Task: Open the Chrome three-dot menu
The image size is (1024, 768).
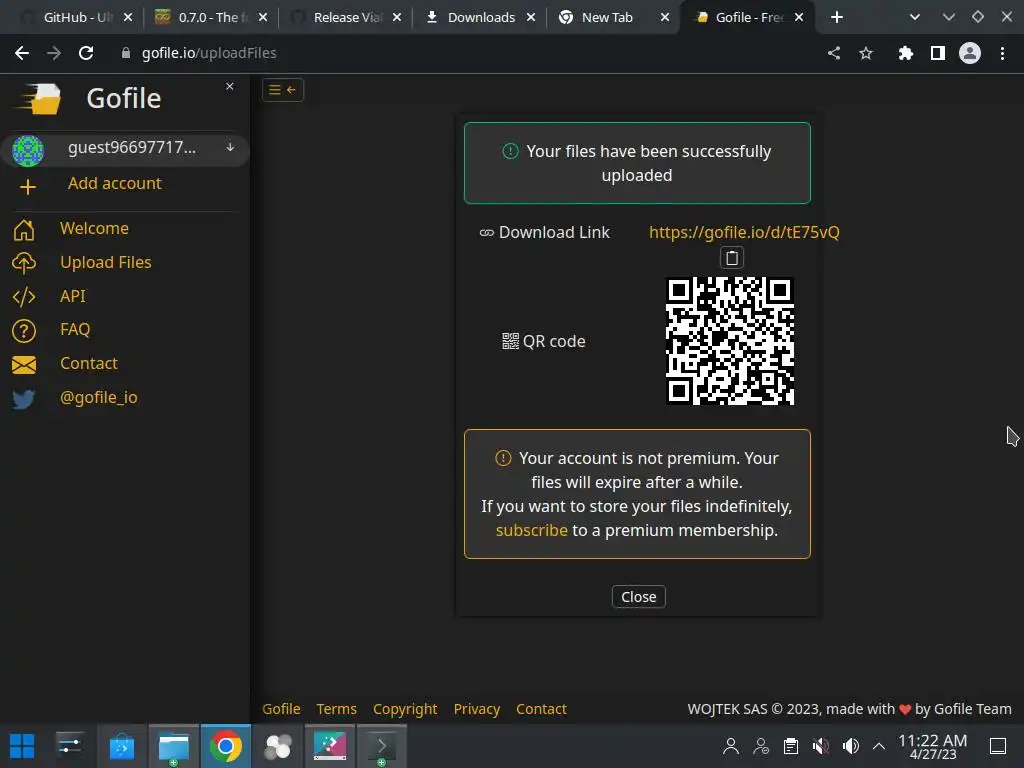Action: point(1002,53)
